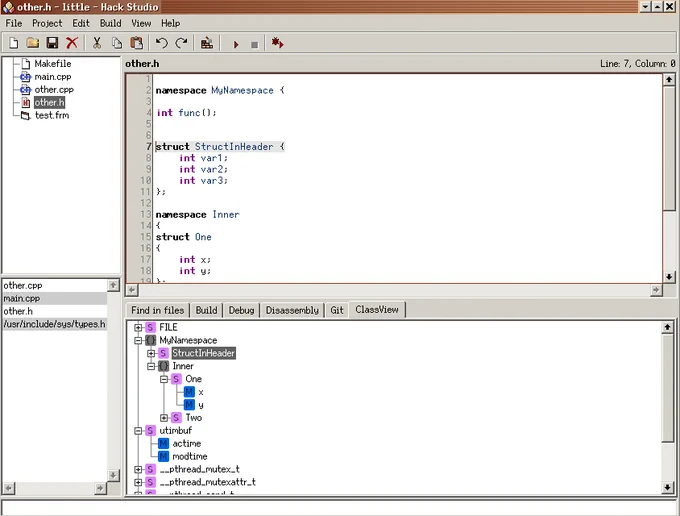The width and height of the screenshot is (680, 516).
Task: Click editor horizontal scrollbar right arrow
Action: tap(656, 290)
